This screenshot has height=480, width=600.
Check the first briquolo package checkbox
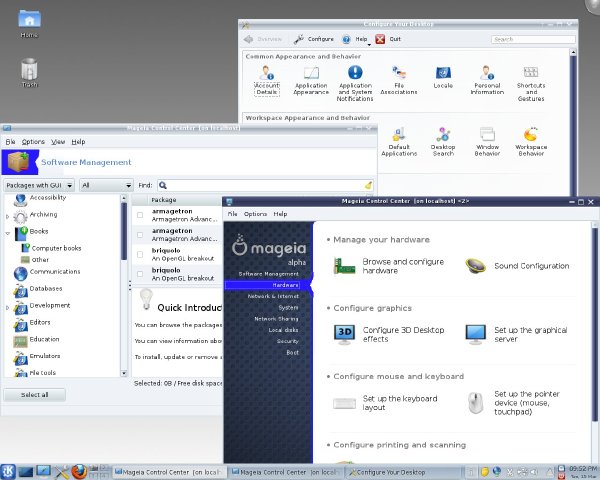(x=140, y=254)
